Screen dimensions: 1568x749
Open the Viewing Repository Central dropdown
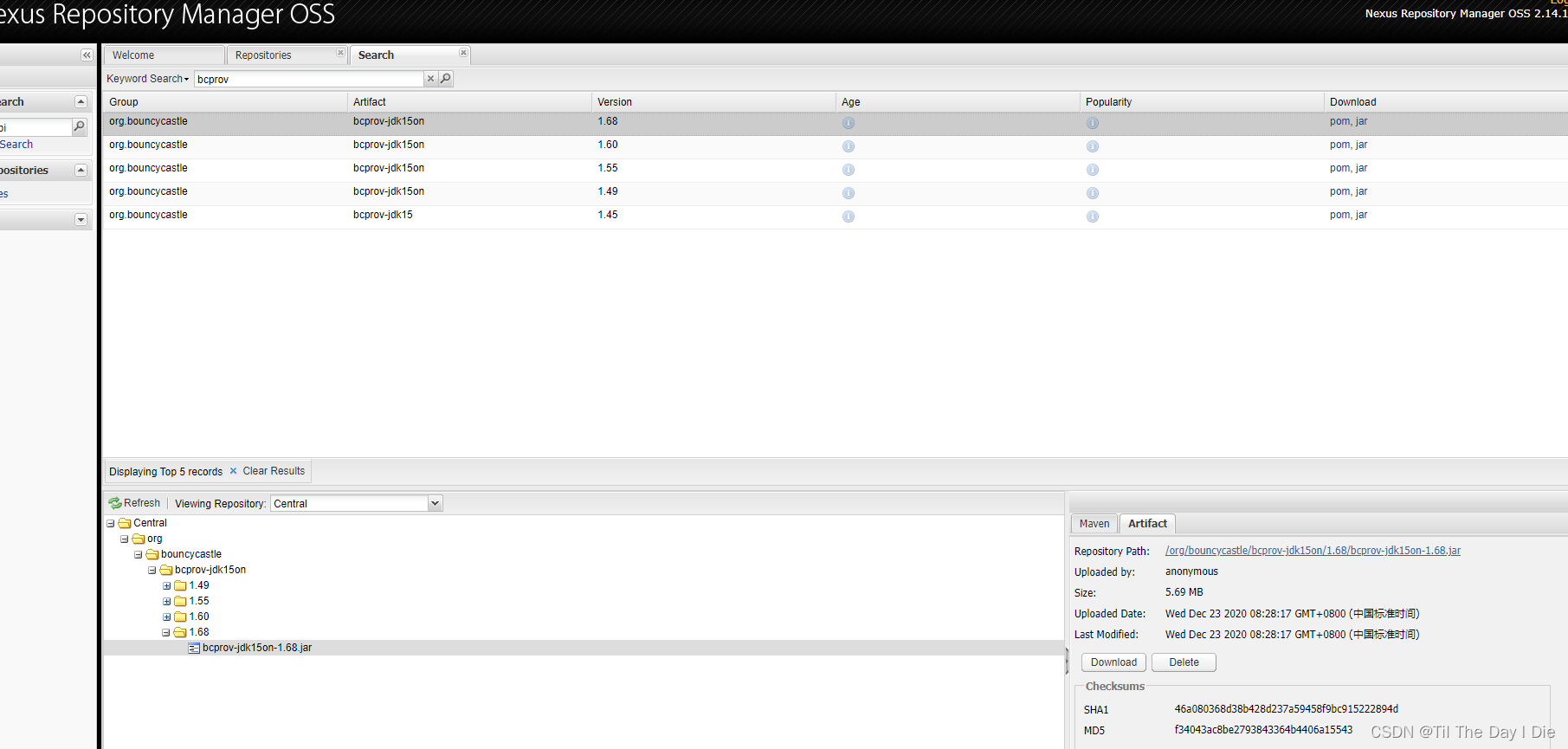click(435, 503)
